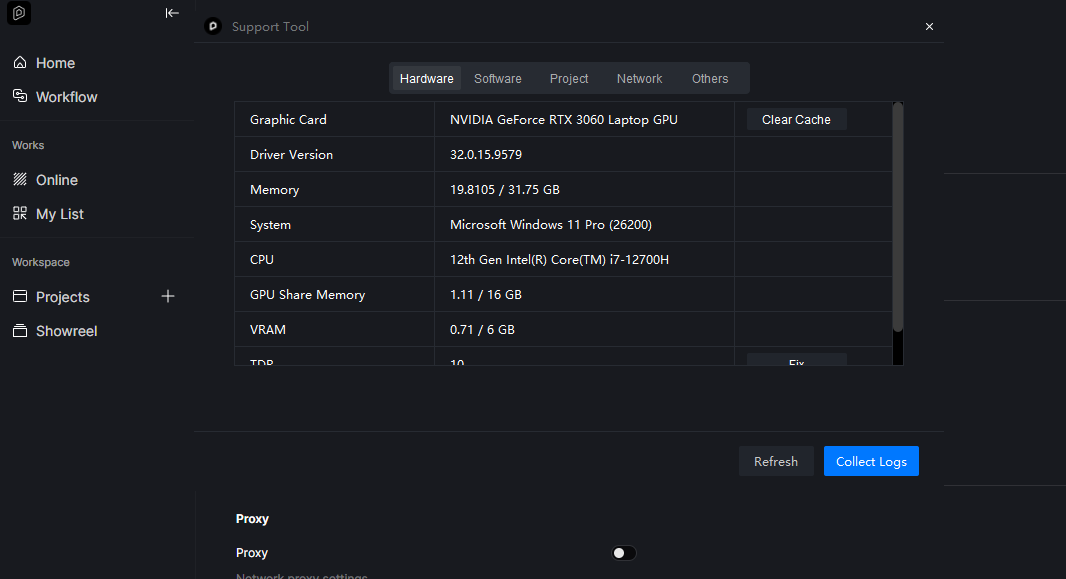
Task: Click the Refresh button
Action: (x=776, y=461)
